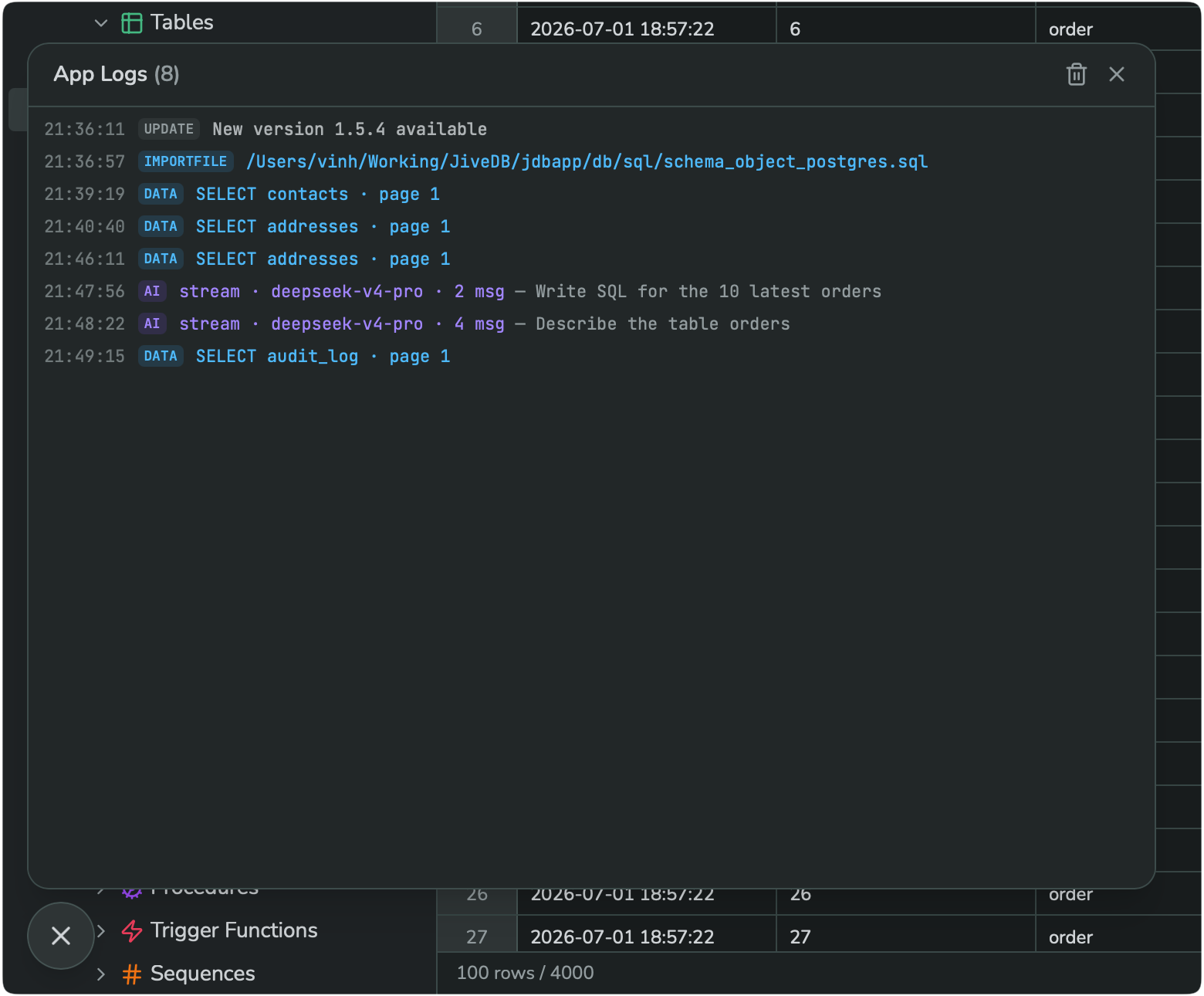
Task: Click the 'Describe the table orders' log entry
Action: (662, 324)
